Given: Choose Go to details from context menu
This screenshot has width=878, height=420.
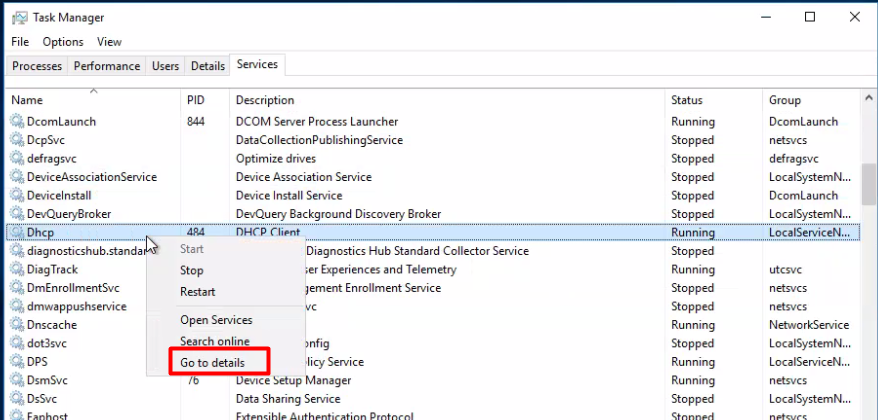Looking at the screenshot, I should click(212, 363).
